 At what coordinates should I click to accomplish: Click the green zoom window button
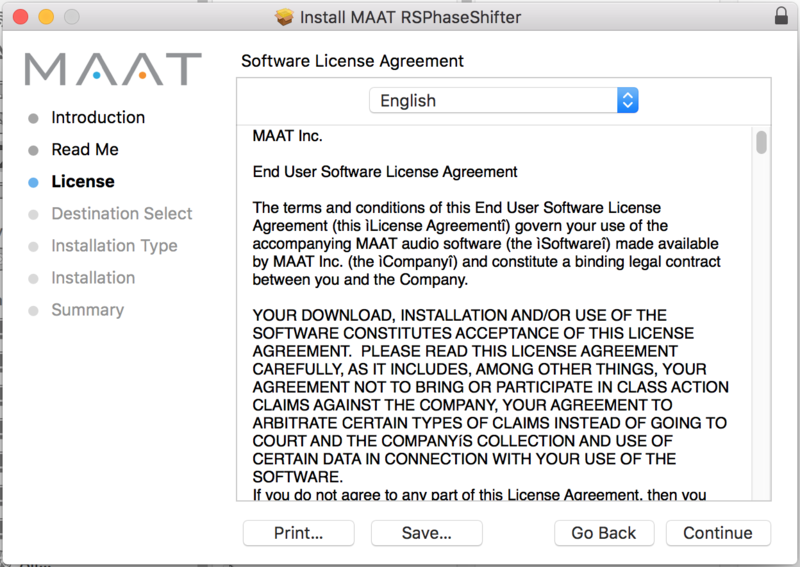[71, 17]
